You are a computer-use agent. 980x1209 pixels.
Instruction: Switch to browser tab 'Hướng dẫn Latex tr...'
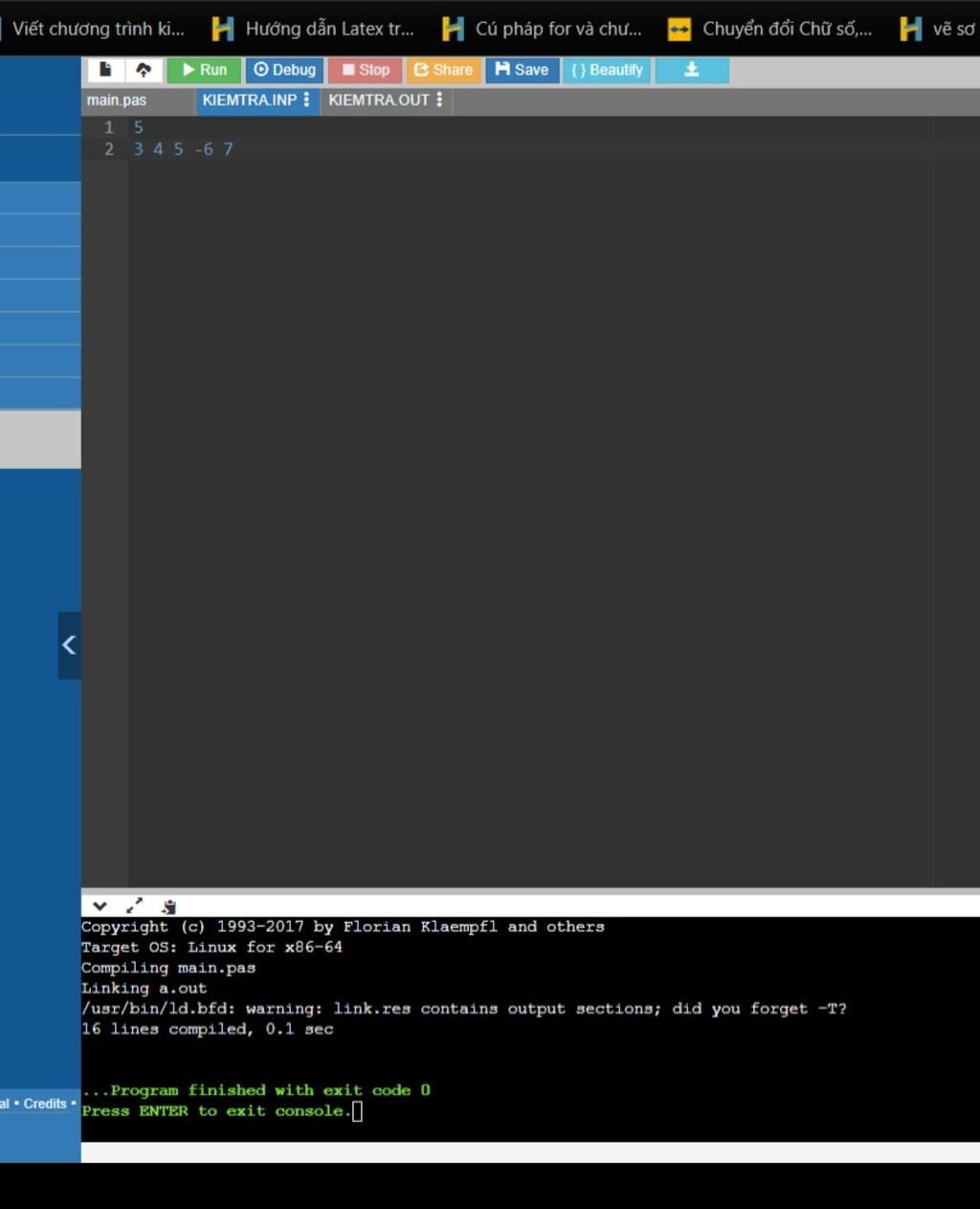click(x=313, y=29)
